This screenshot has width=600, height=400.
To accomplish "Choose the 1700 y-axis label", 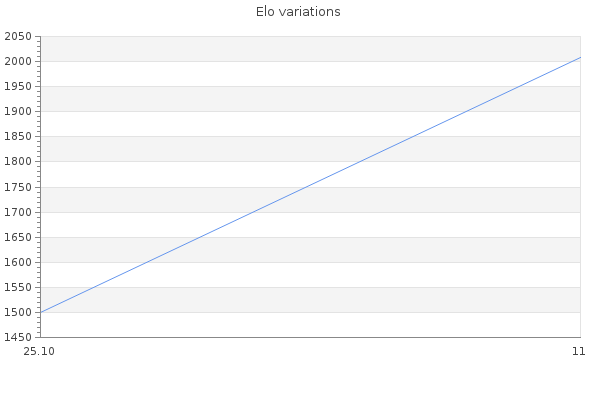I will coord(19,212).
